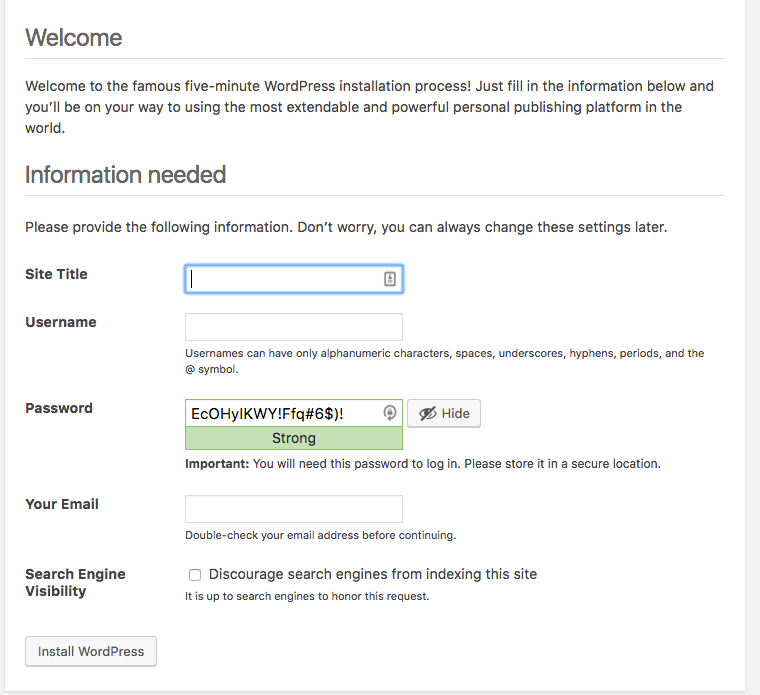This screenshot has width=760, height=695.
Task: Click the password manager icon in Password field
Action: click(x=390, y=413)
